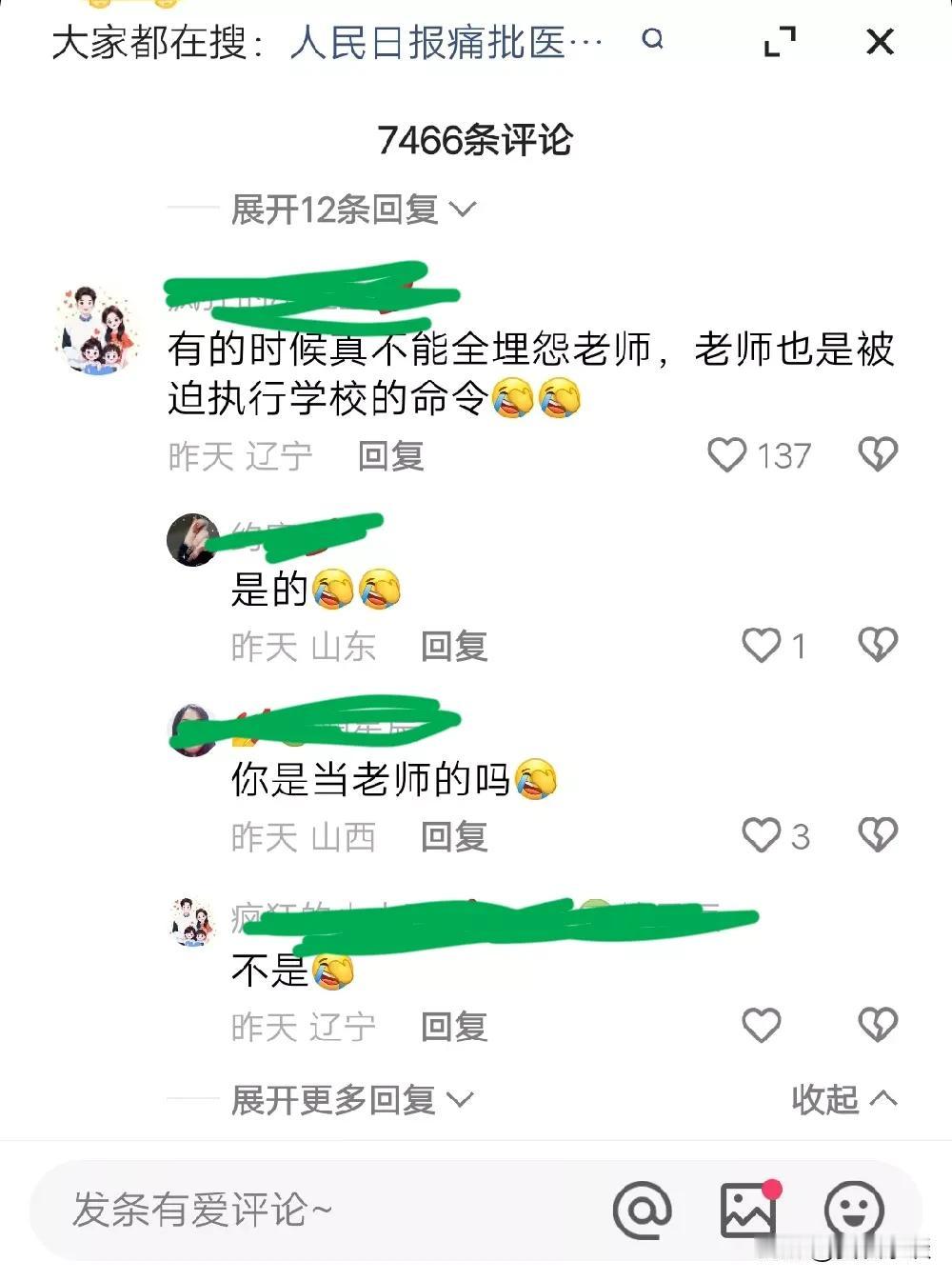Open trending search 人民日报痛批医
952x1281 pixels.
click(x=446, y=42)
